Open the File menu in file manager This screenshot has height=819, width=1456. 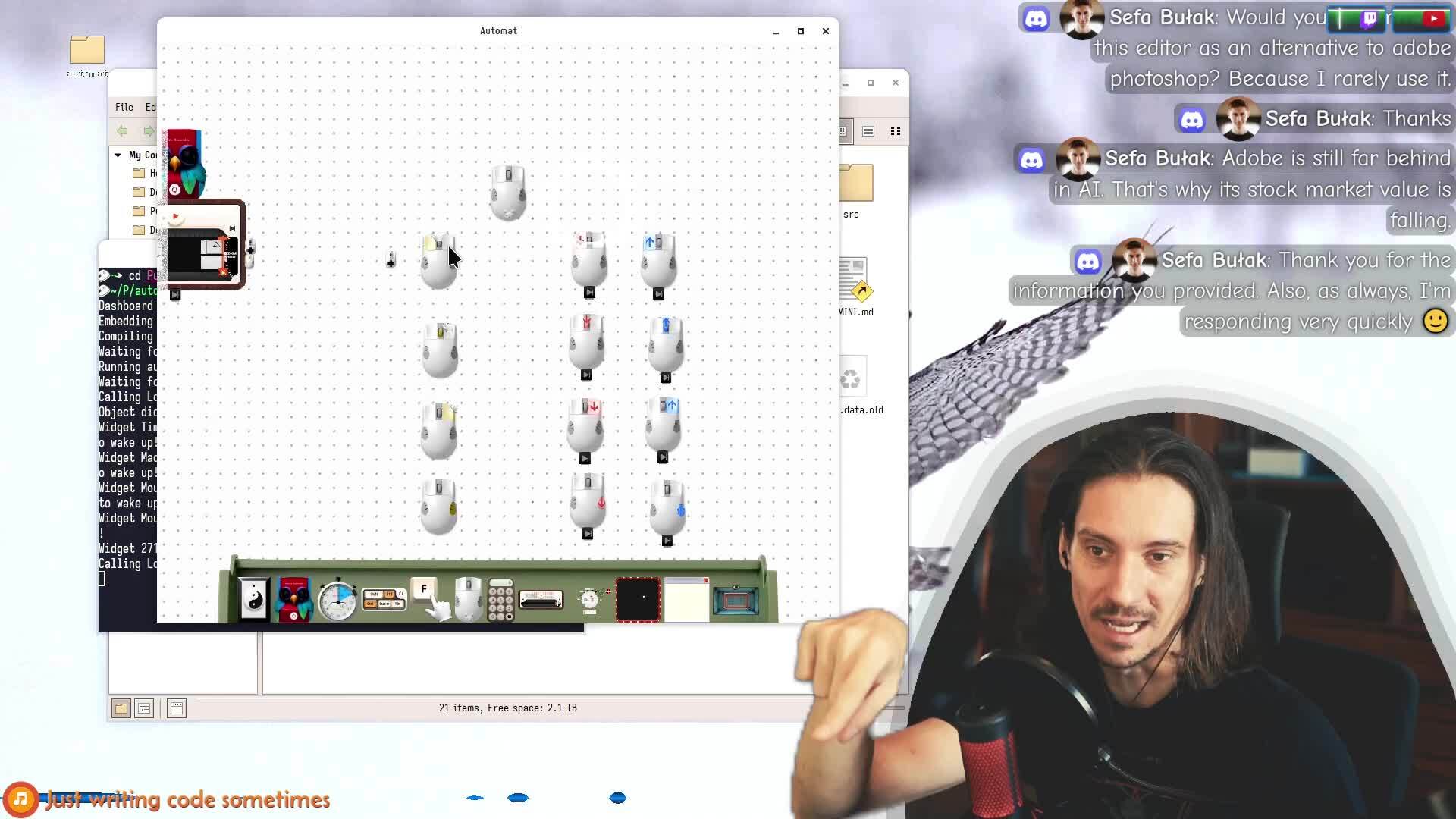pos(124,107)
